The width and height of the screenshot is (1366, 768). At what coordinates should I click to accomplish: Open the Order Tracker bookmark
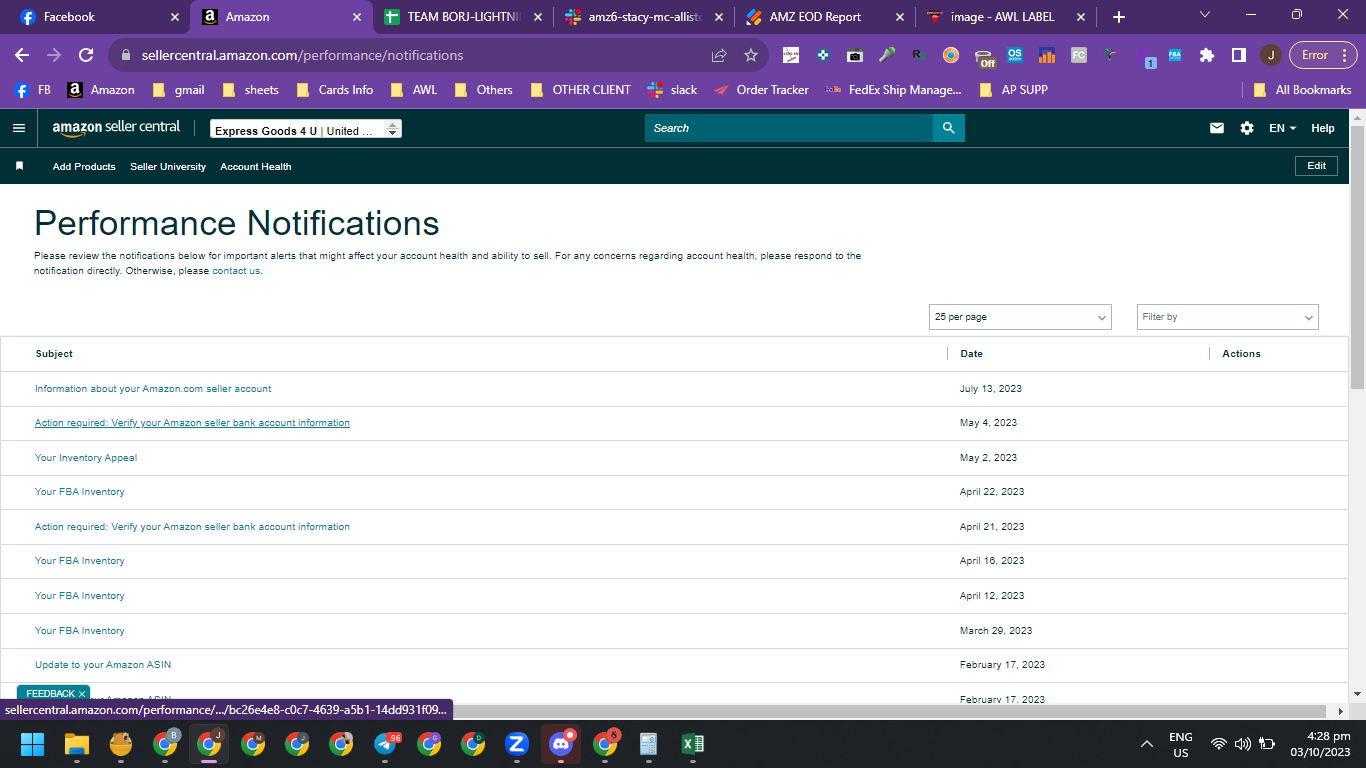tap(761, 90)
